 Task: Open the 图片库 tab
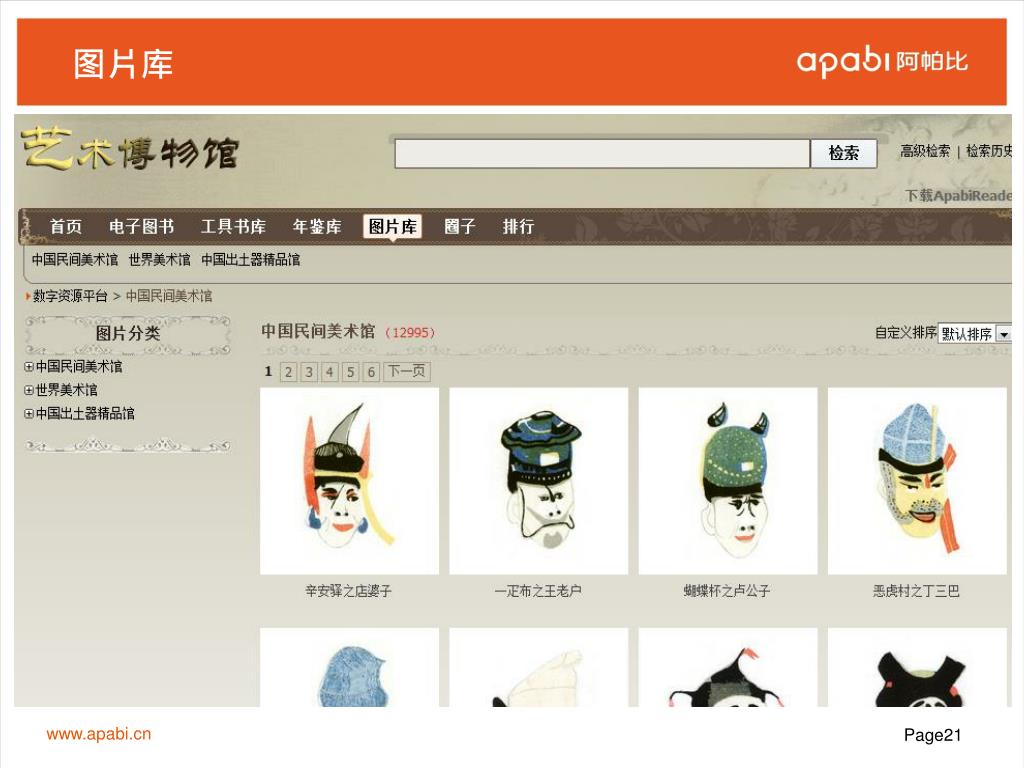click(x=392, y=227)
